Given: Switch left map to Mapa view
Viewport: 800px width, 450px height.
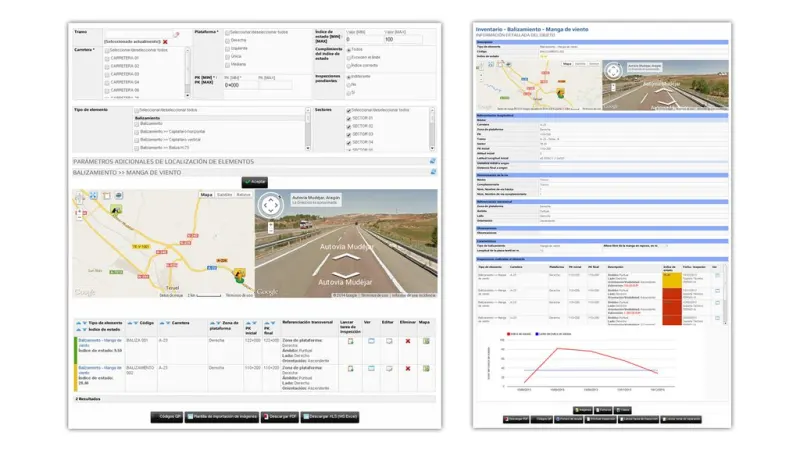Looking at the screenshot, I should point(206,195).
